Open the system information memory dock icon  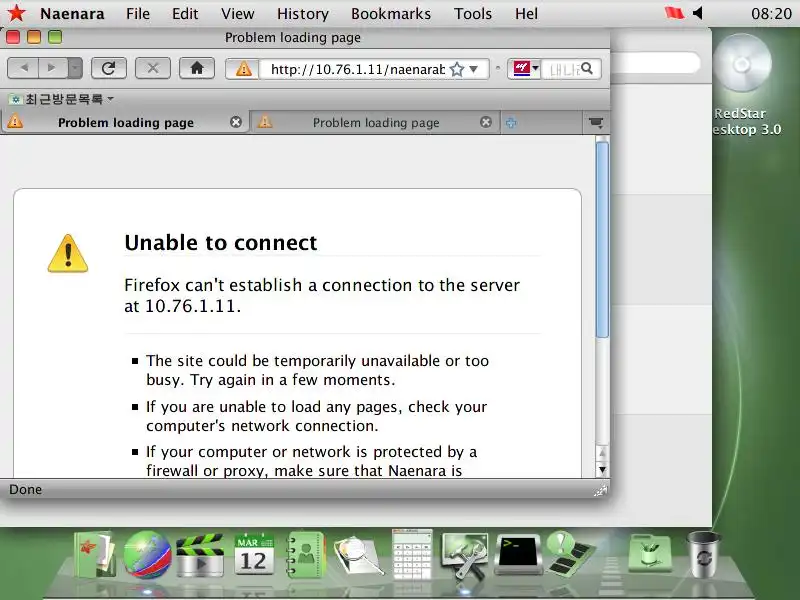coord(570,555)
